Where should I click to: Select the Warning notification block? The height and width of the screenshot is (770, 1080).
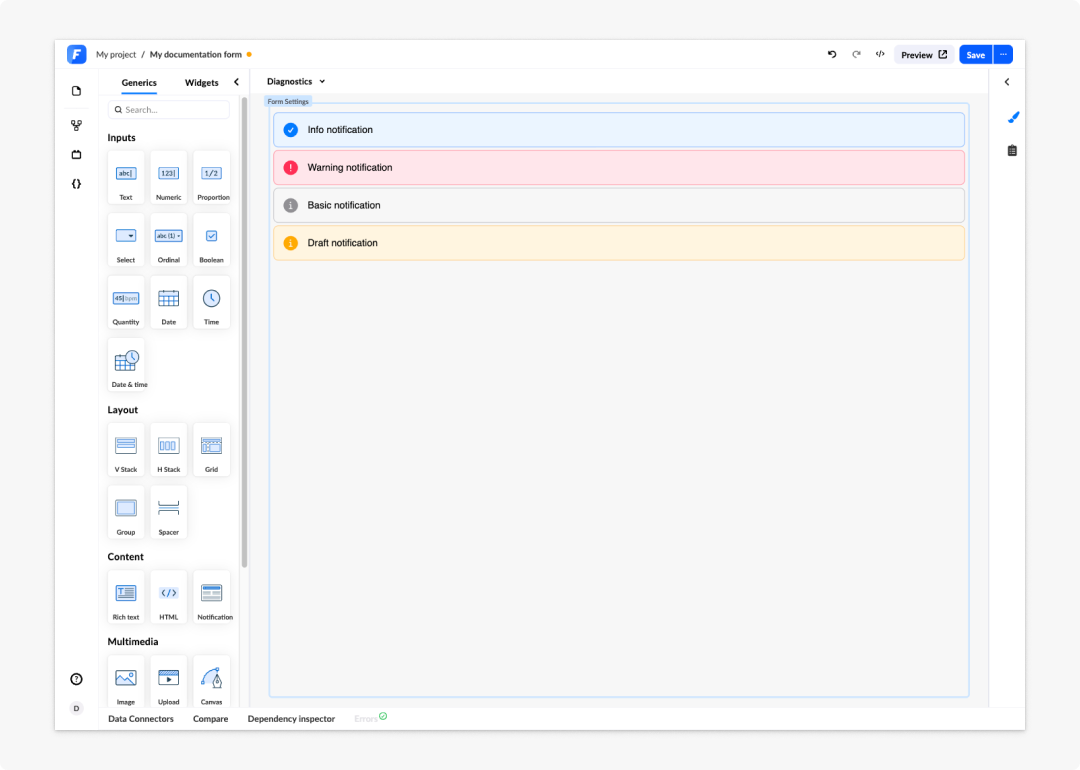[x=619, y=167]
